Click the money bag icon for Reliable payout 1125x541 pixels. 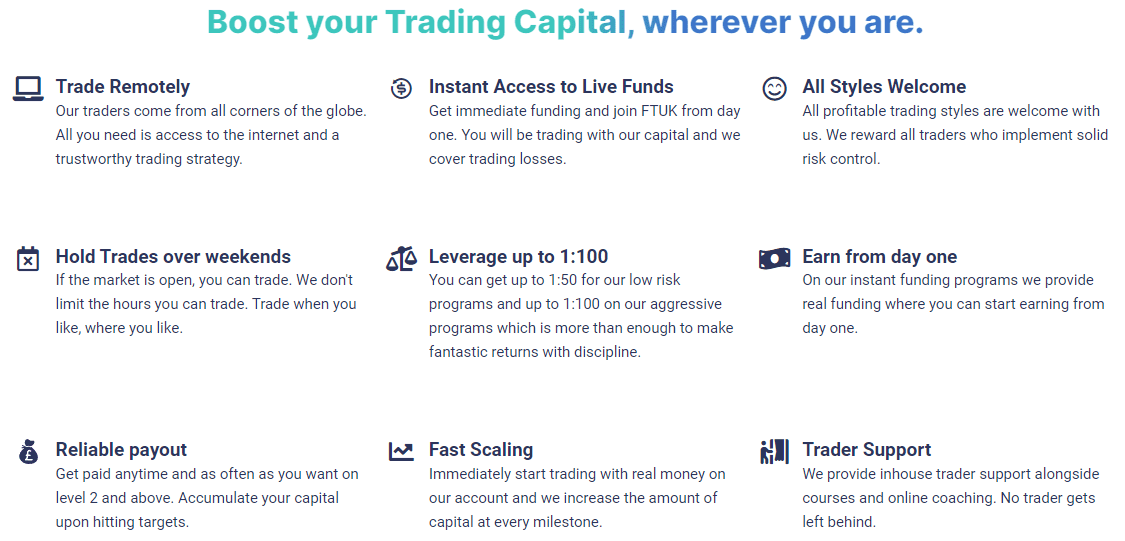pos(27,451)
